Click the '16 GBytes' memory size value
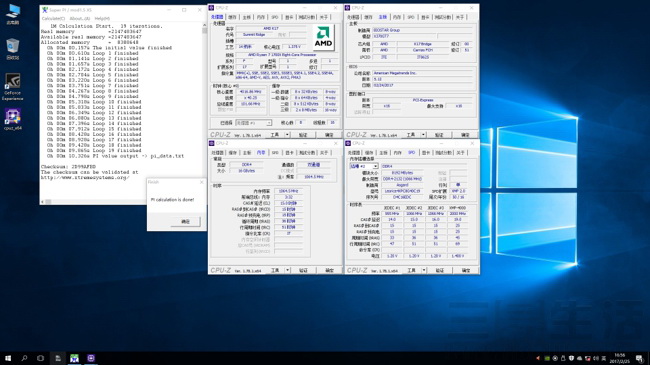 pos(246,170)
